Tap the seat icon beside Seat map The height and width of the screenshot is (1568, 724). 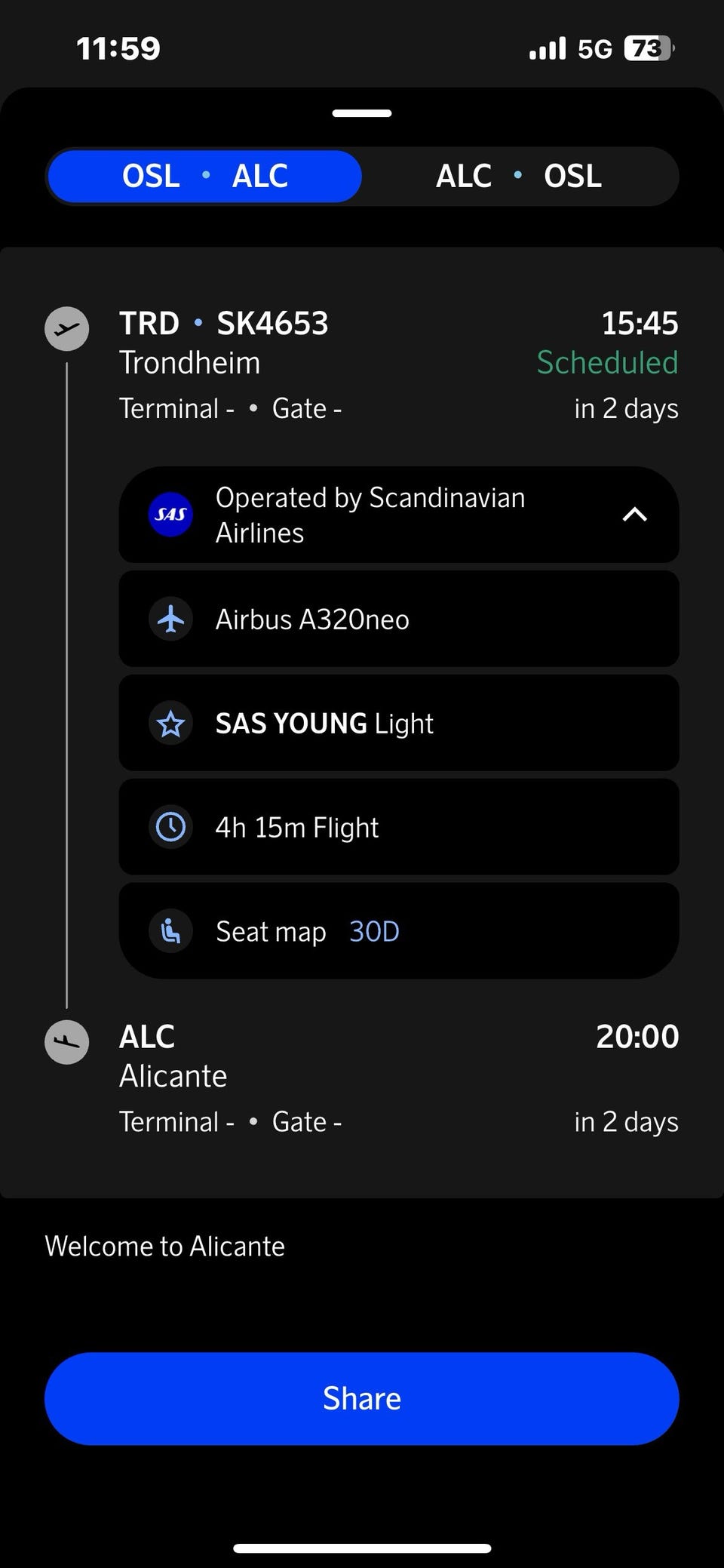pos(170,931)
